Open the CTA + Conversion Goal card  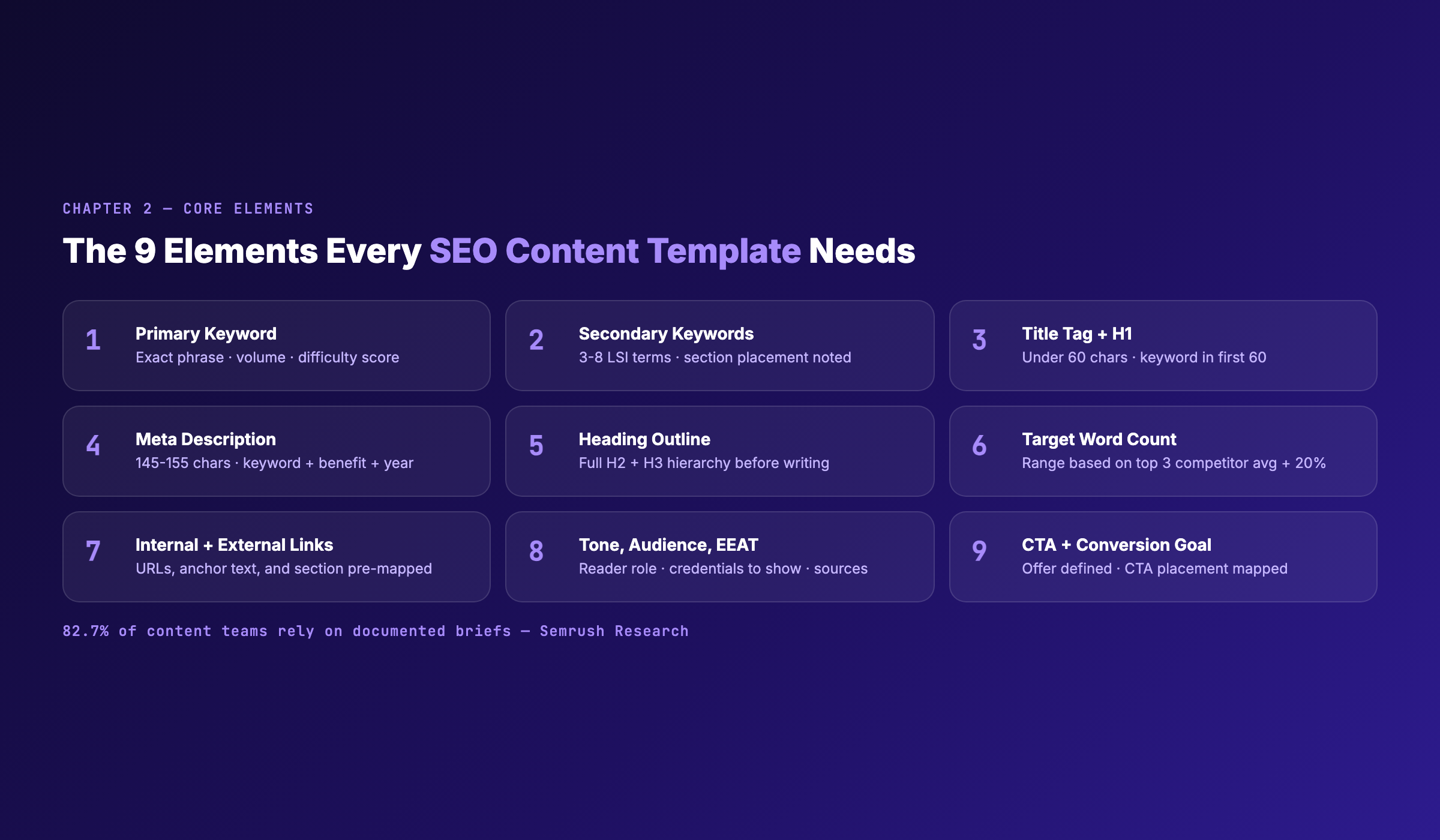pyautogui.click(x=1163, y=556)
